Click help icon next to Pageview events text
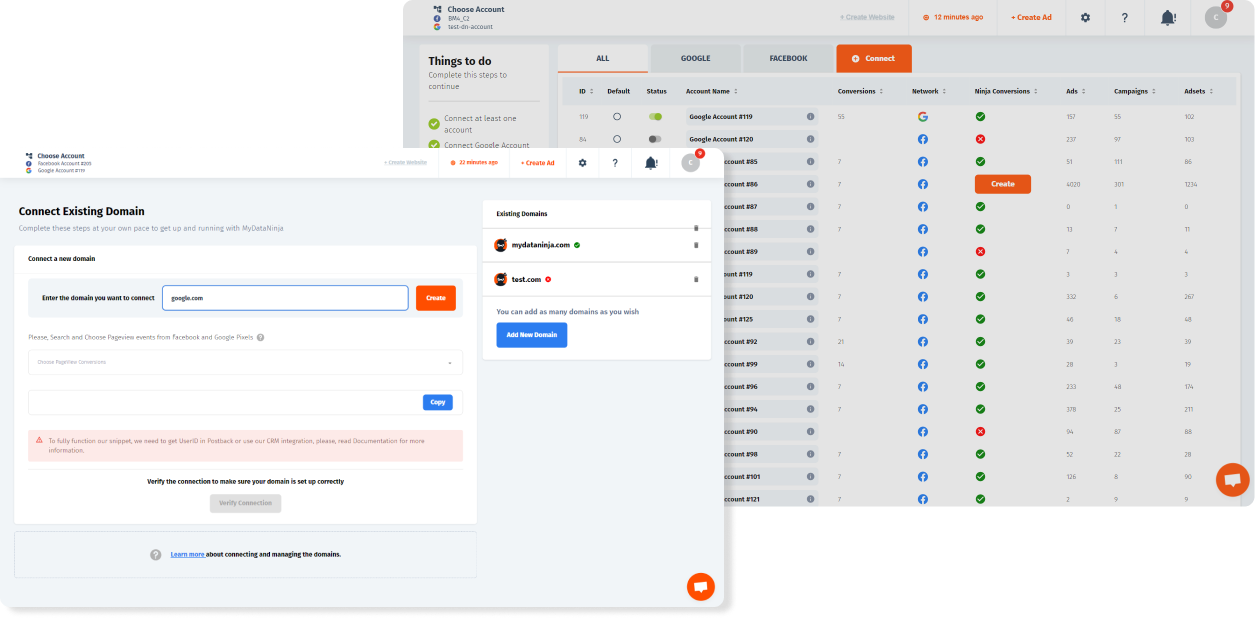The width and height of the screenshot is (1255, 618). [260, 338]
